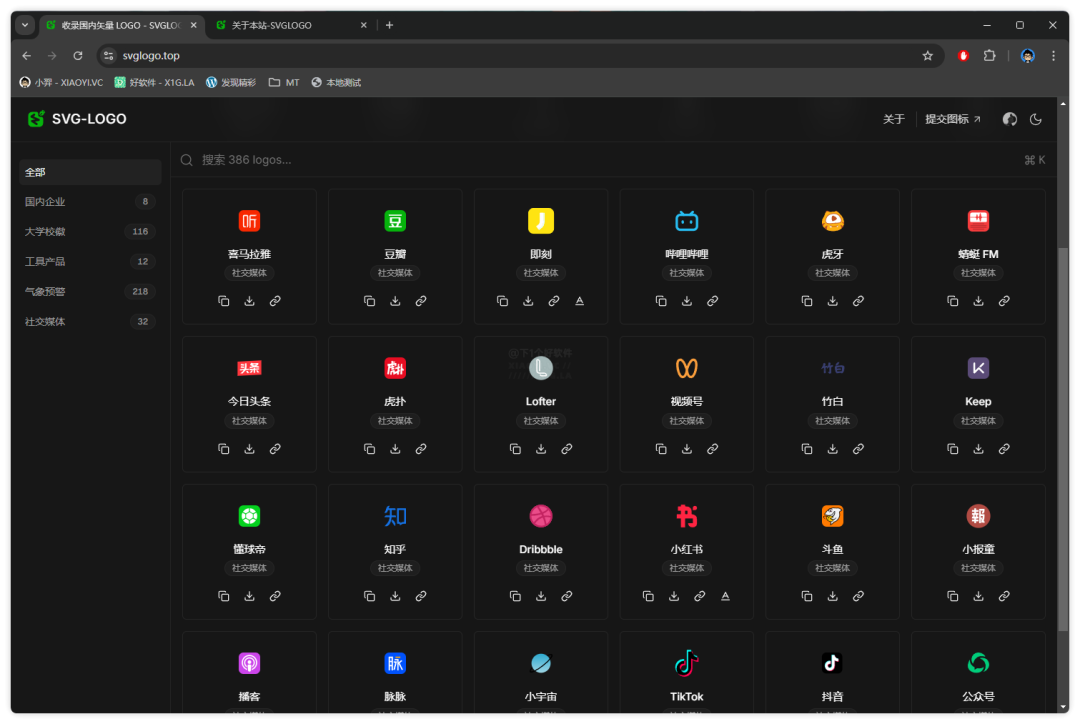Open the 关于 page link
This screenshot has width=1080, height=724.
click(893, 119)
